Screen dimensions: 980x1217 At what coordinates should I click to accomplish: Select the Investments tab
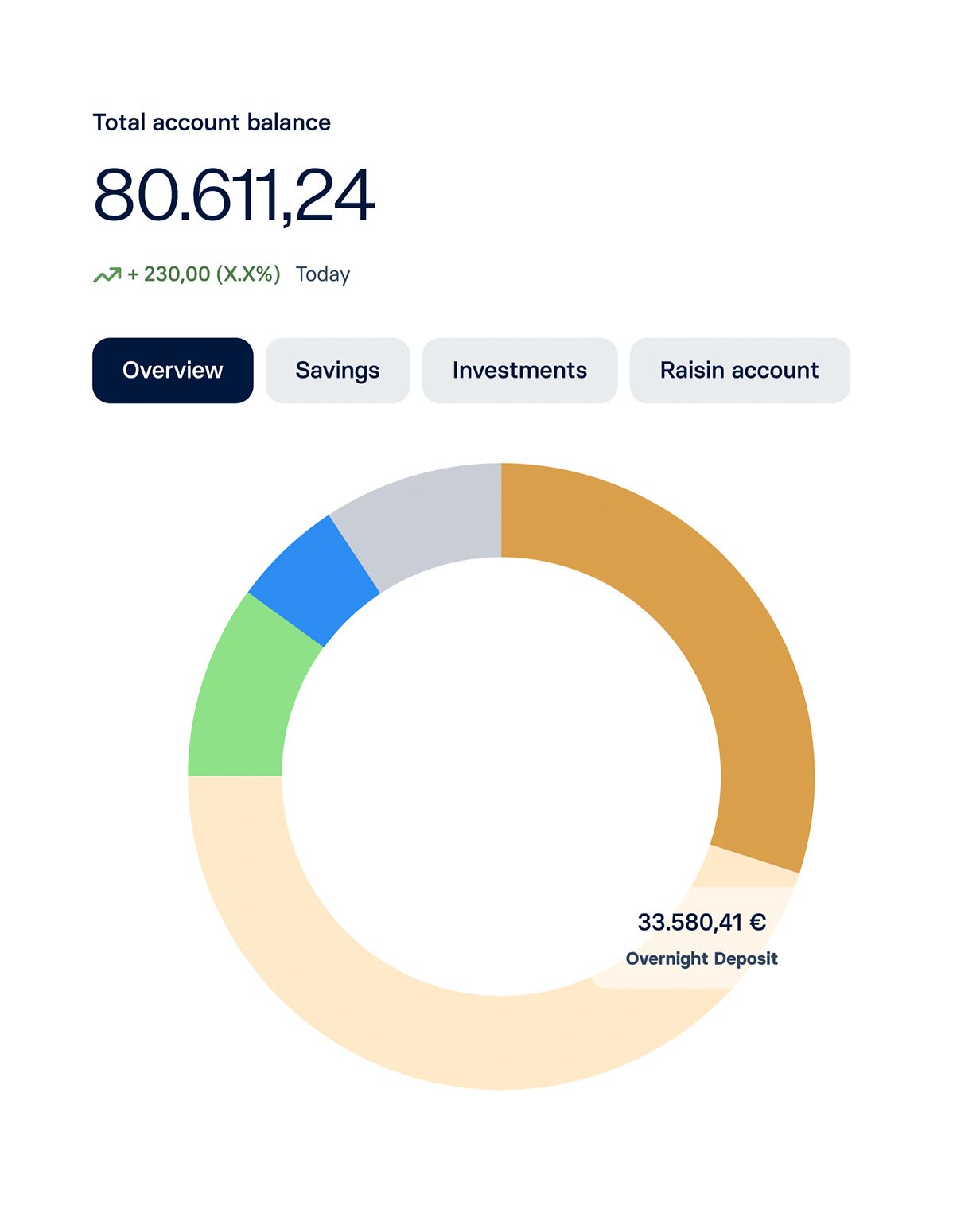pyautogui.click(x=519, y=371)
